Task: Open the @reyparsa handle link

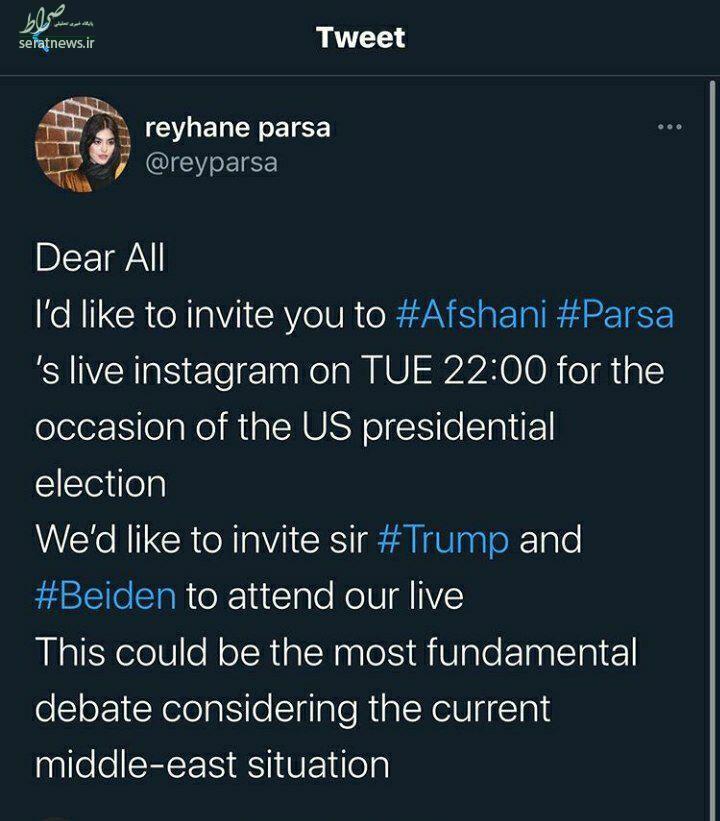Action: click(211, 162)
